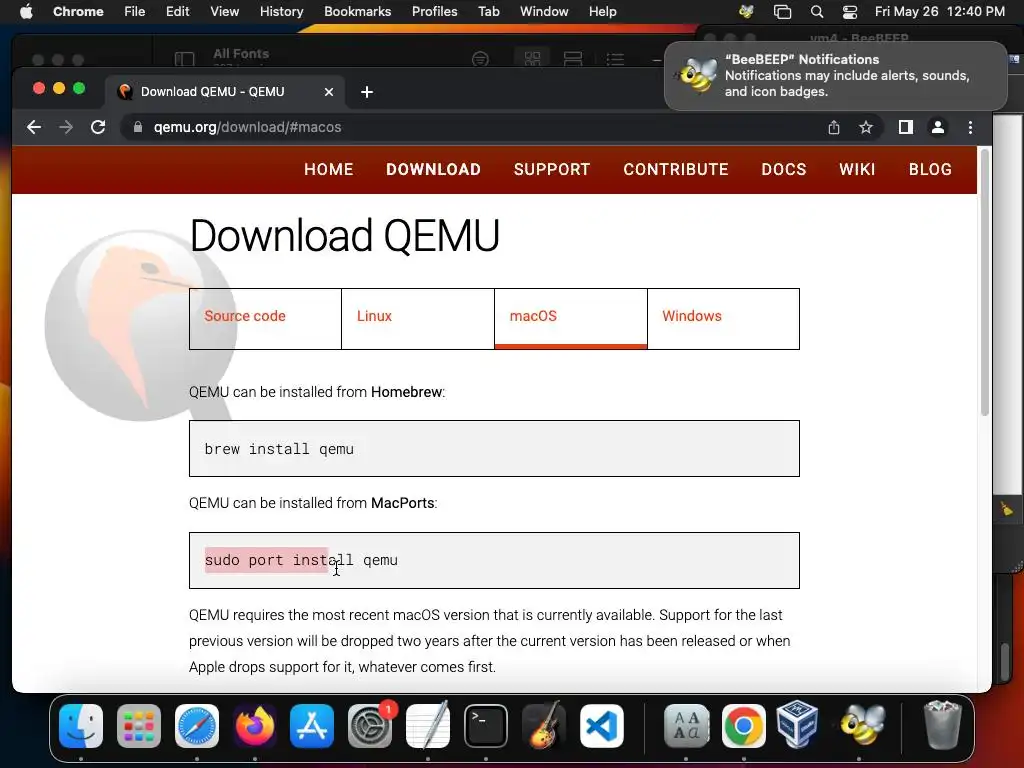Open Chrome's side panel
This screenshot has width=1024, height=768.
[x=906, y=127]
